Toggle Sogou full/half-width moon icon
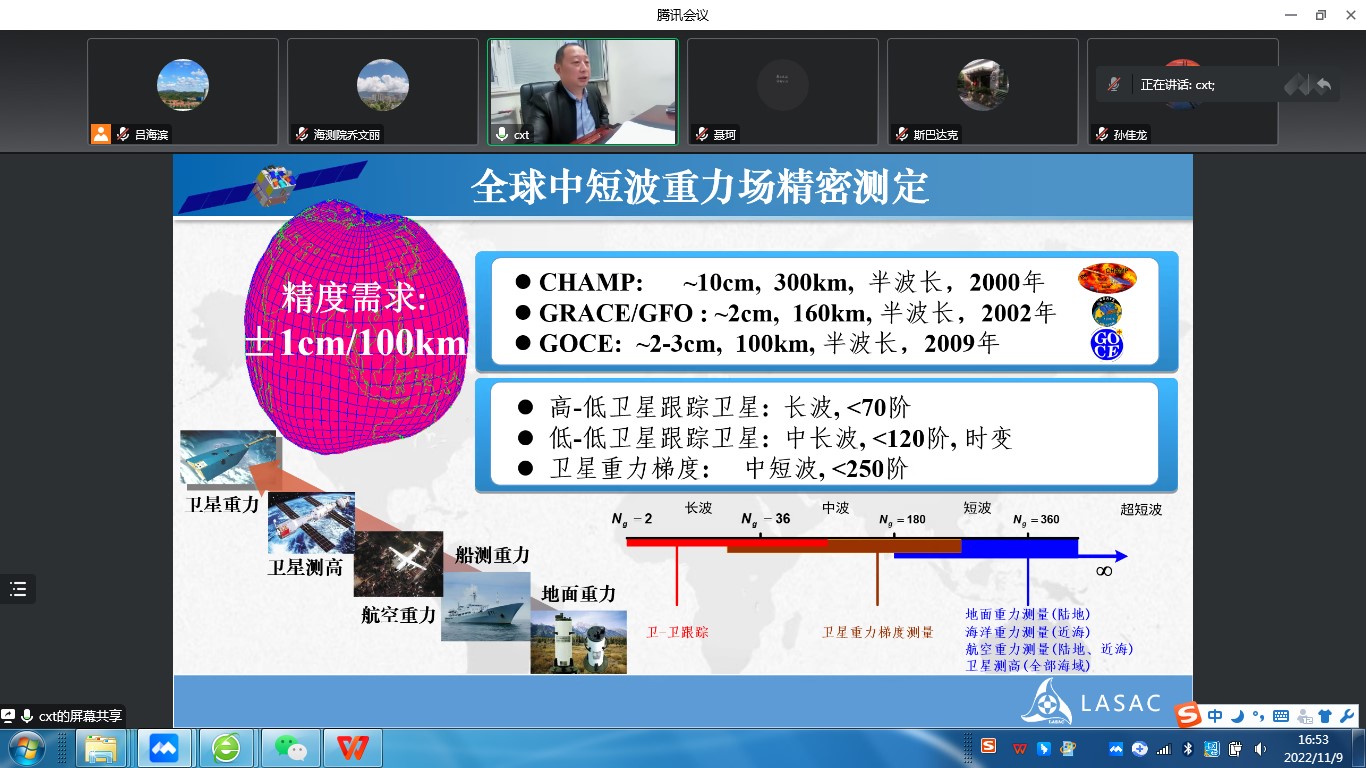Viewport: 1366px width, 768px height. click(x=1238, y=716)
